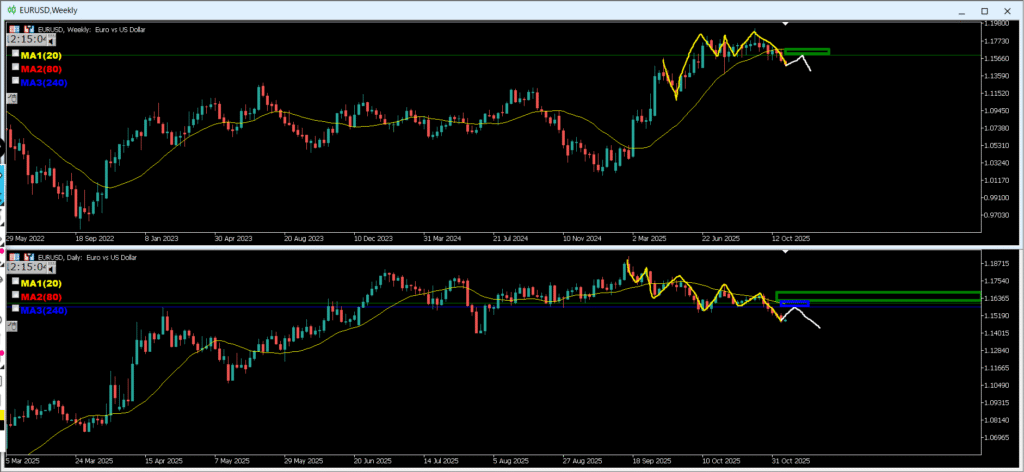Enable the MA2(80) checkbox on the Weekly chart

pos(14,67)
